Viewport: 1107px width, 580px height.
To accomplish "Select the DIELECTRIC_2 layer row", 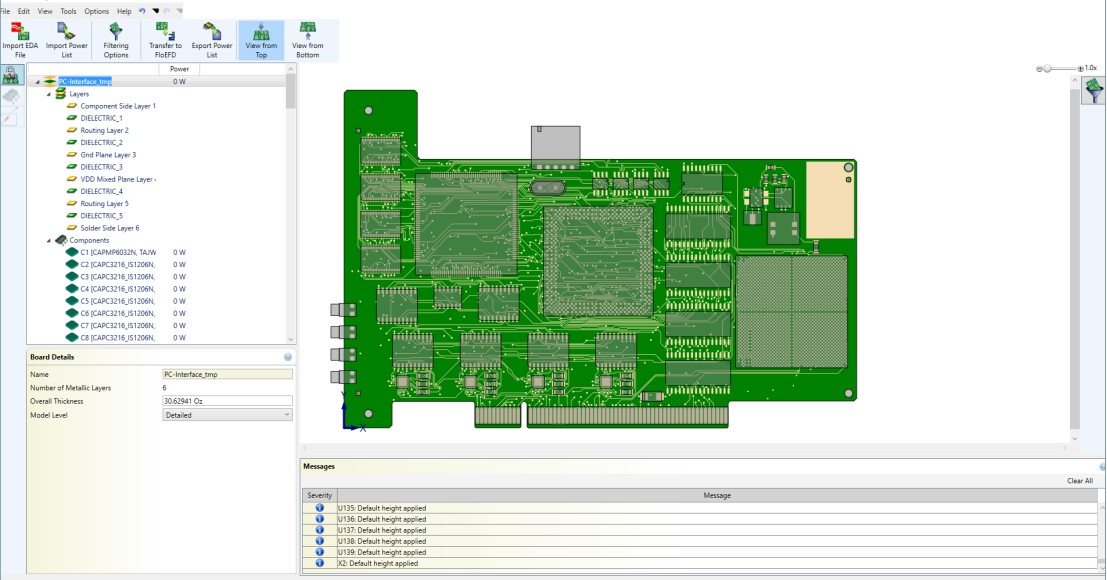I will click(x=101, y=143).
